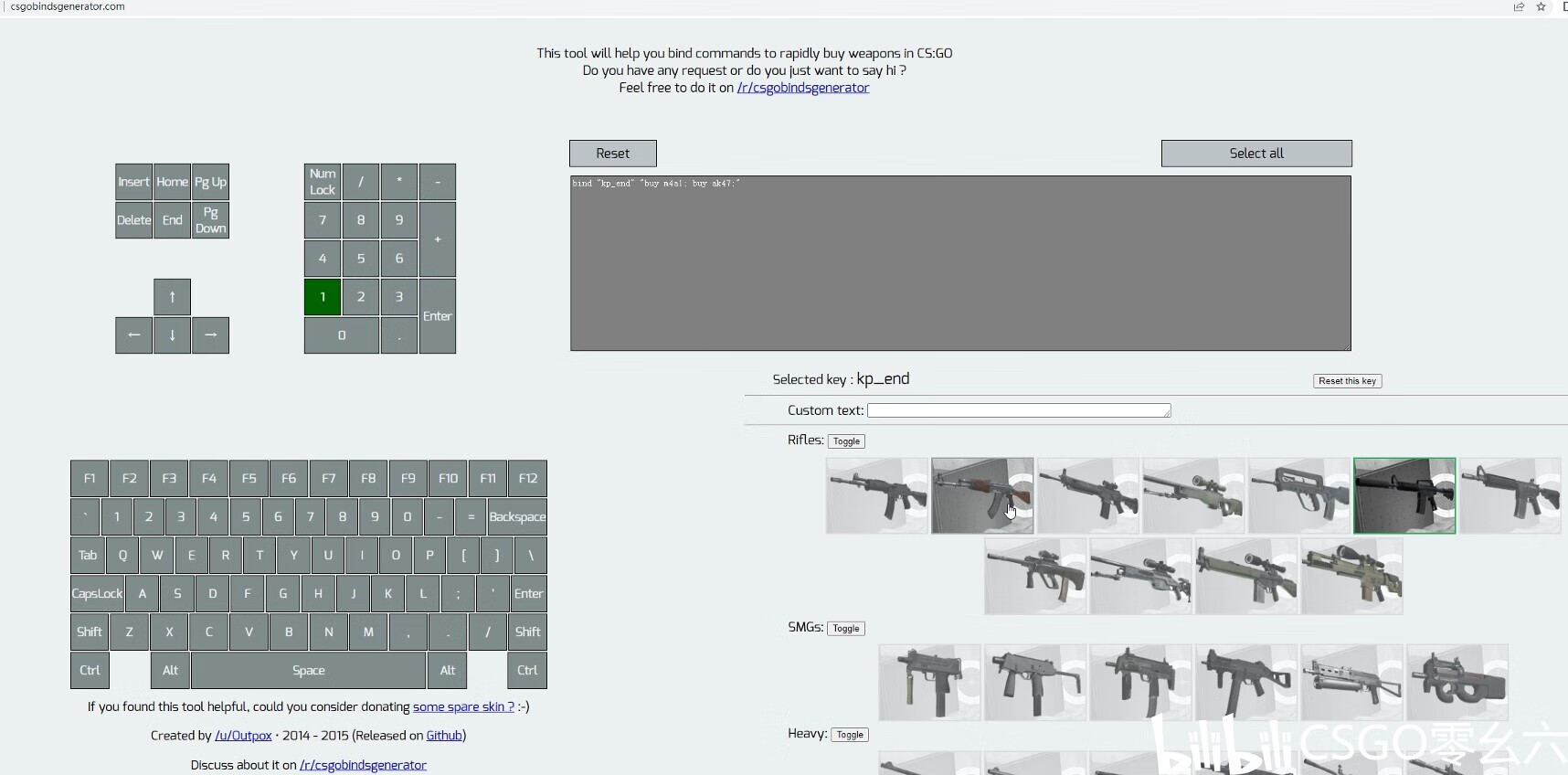
Task: Select the End key
Action: pos(172,220)
